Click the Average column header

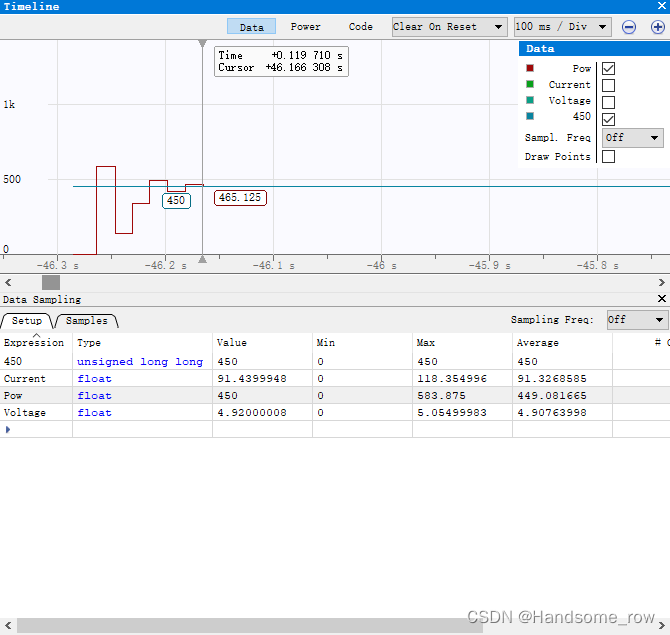pos(562,342)
